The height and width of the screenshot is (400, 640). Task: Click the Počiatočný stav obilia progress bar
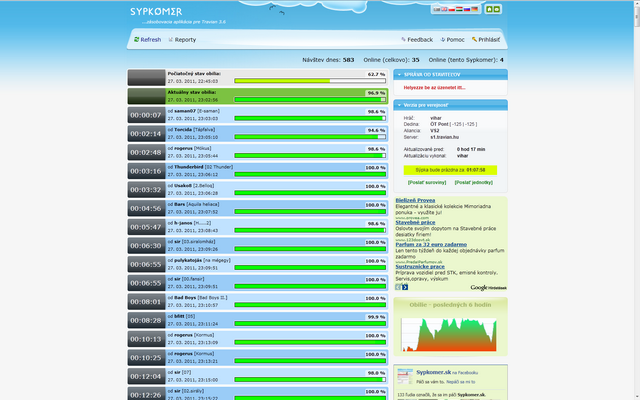pyautogui.click(x=310, y=81)
